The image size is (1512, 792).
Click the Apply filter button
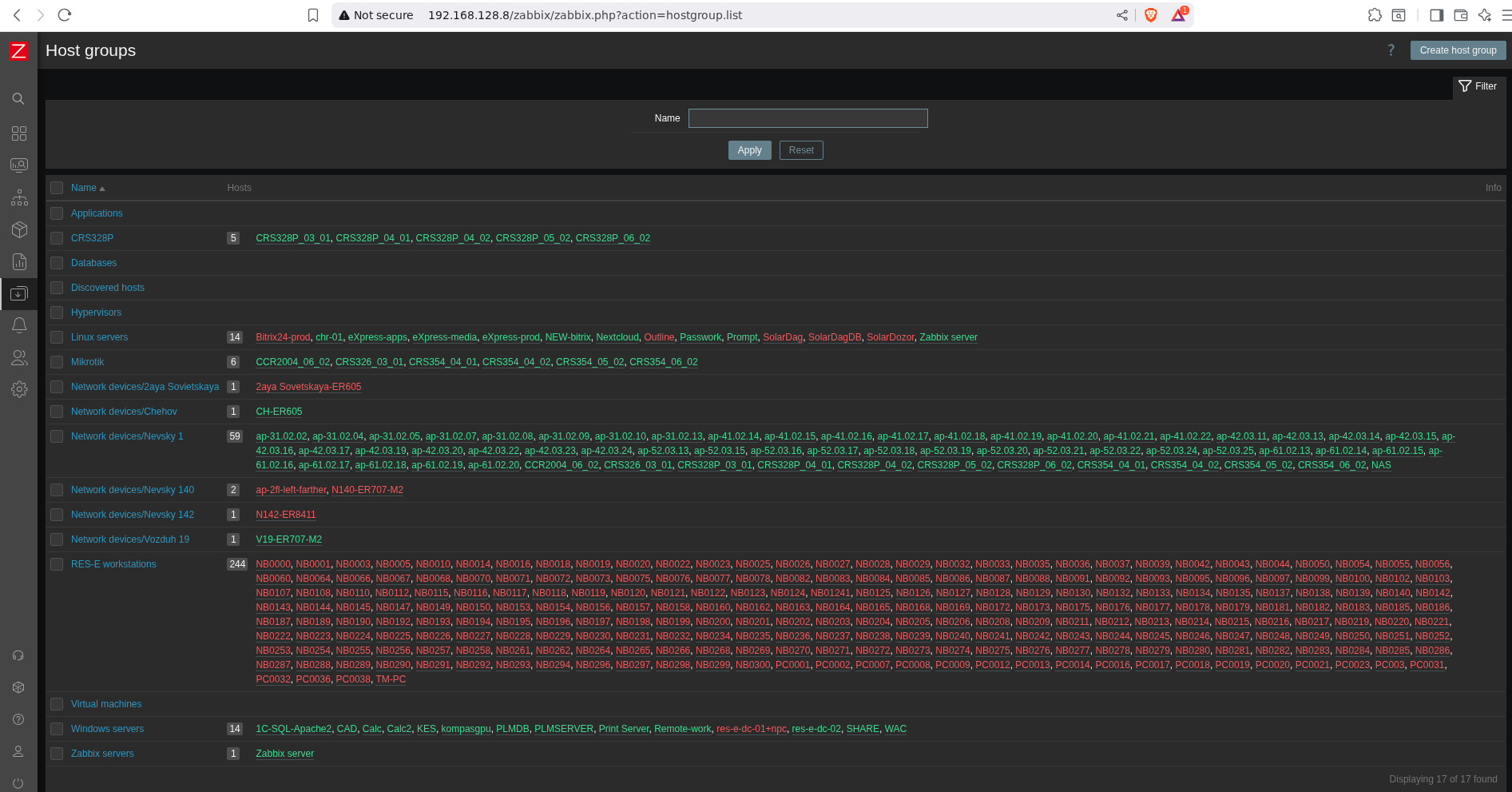(749, 150)
